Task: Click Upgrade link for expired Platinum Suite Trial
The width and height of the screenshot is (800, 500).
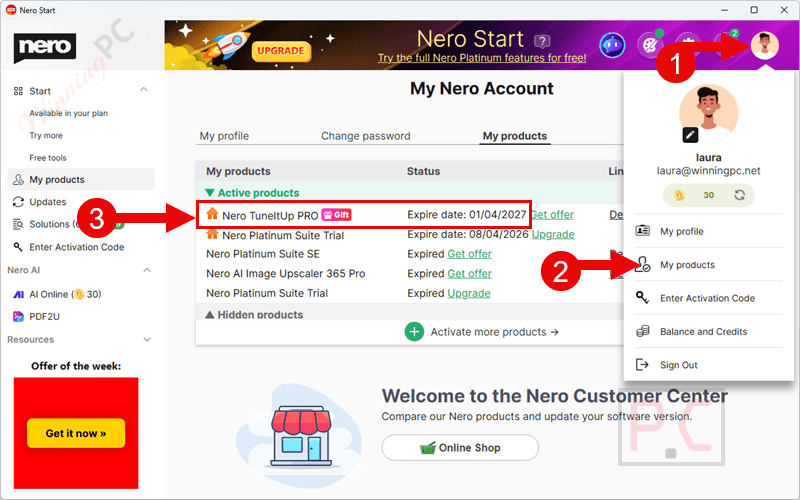Action: pyautogui.click(x=469, y=293)
